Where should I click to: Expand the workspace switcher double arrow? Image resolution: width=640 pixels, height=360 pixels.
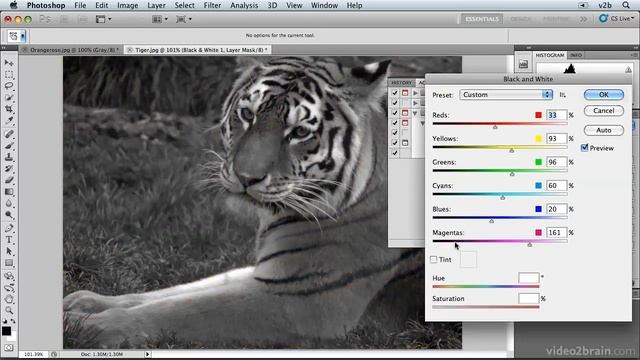point(583,19)
